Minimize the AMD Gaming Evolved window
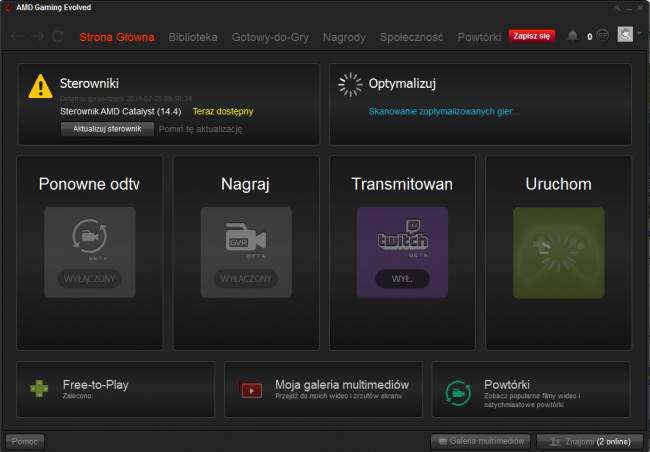Screen dimensions: 650x452 [x=629, y=8]
